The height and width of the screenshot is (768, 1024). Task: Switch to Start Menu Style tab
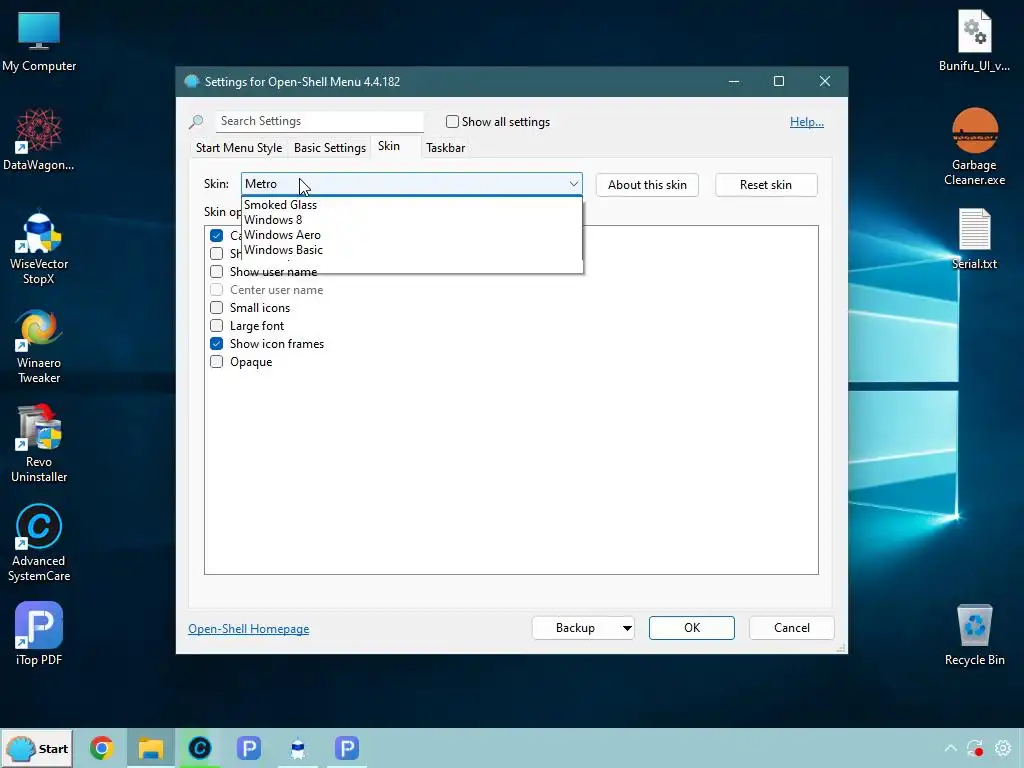click(239, 148)
